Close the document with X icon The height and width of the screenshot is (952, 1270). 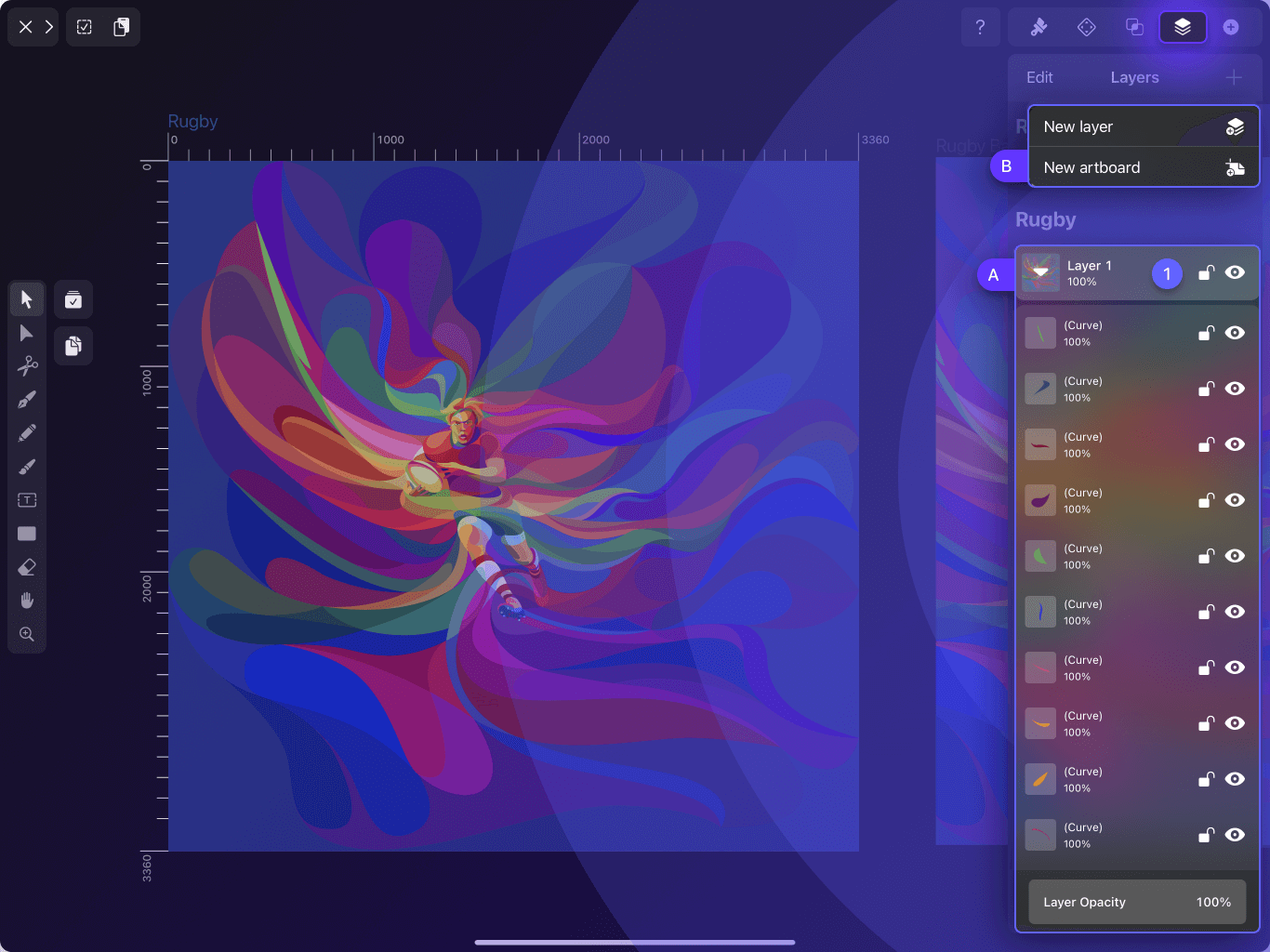(x=25, y=27)
